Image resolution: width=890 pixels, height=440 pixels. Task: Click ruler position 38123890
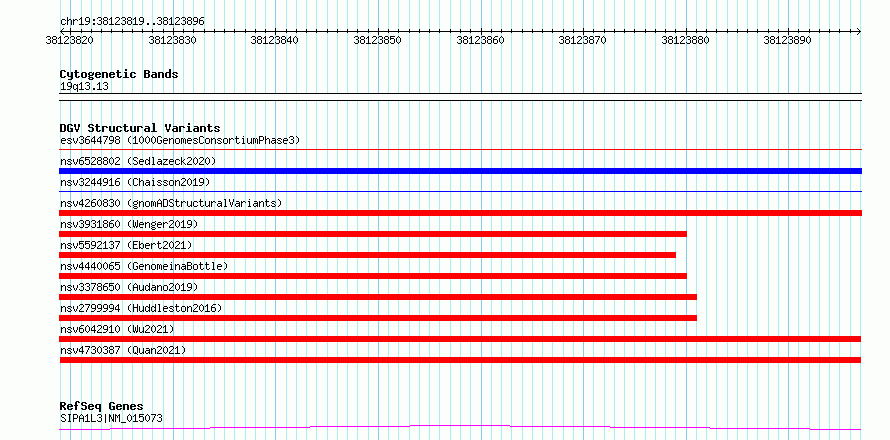(x=787, y=40)
